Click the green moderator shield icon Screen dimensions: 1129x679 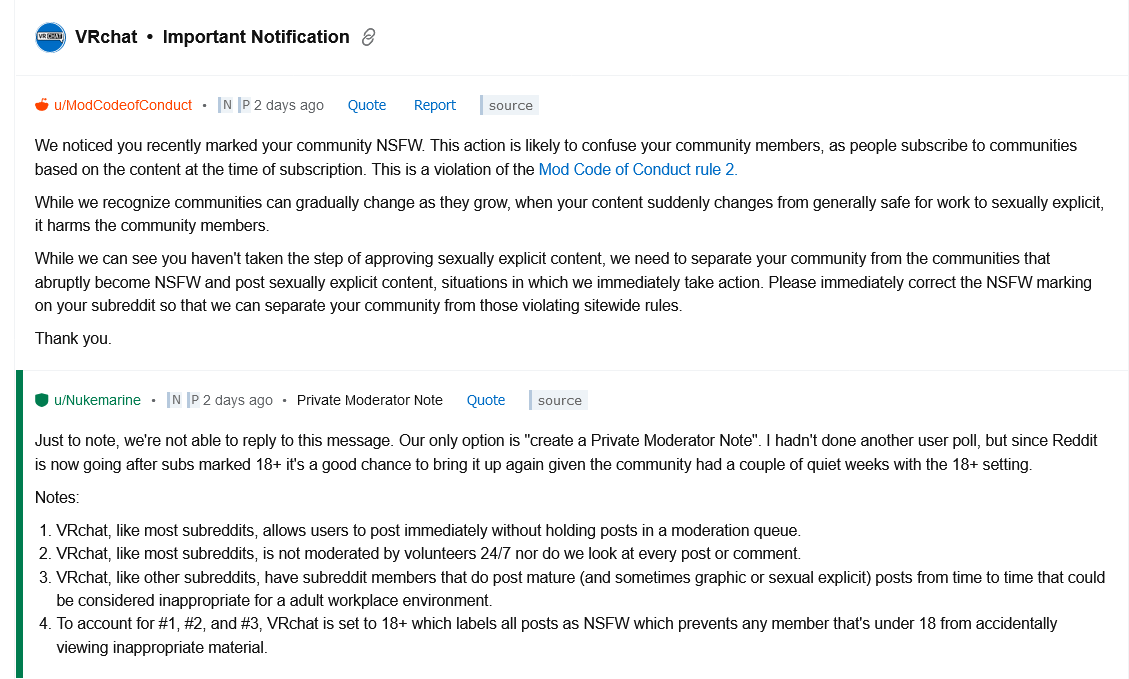(41, 399)
